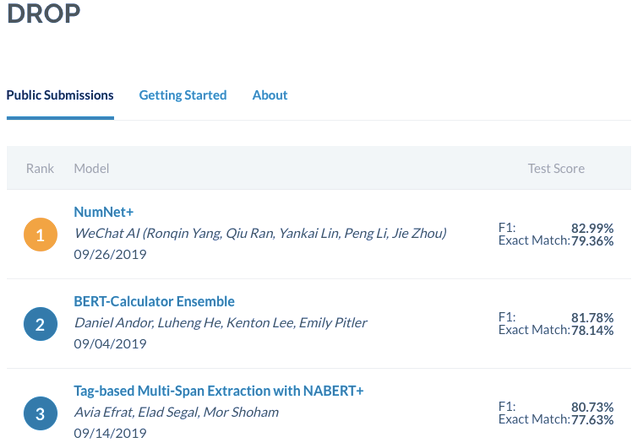Click the orange rank 1 badge

pyautogui.click(x=40, y=235)
